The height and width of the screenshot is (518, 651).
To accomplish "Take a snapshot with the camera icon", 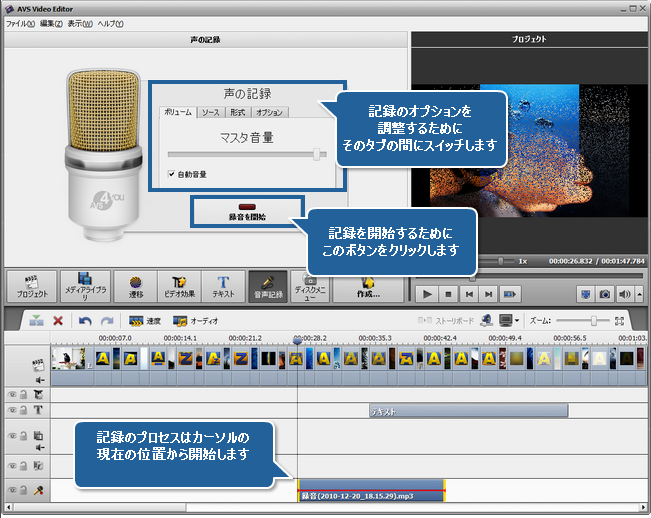I will coord(605,295).
